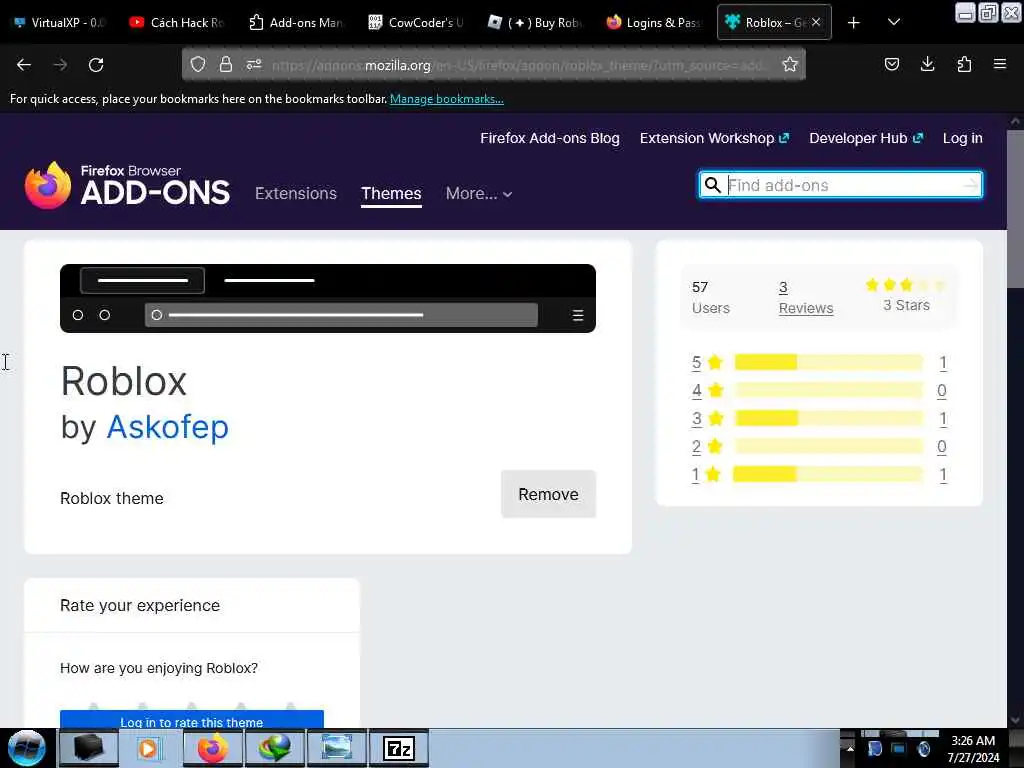
Task: Click the 57 Users count text
Action: pyautogui.click(x=711, y=298)
